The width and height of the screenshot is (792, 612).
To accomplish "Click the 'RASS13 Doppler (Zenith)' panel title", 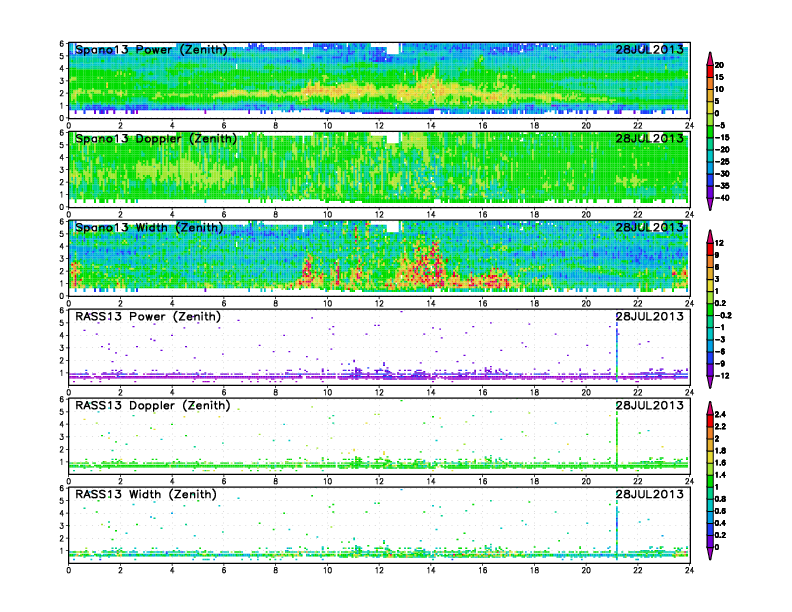I will [x=153, y=405].
